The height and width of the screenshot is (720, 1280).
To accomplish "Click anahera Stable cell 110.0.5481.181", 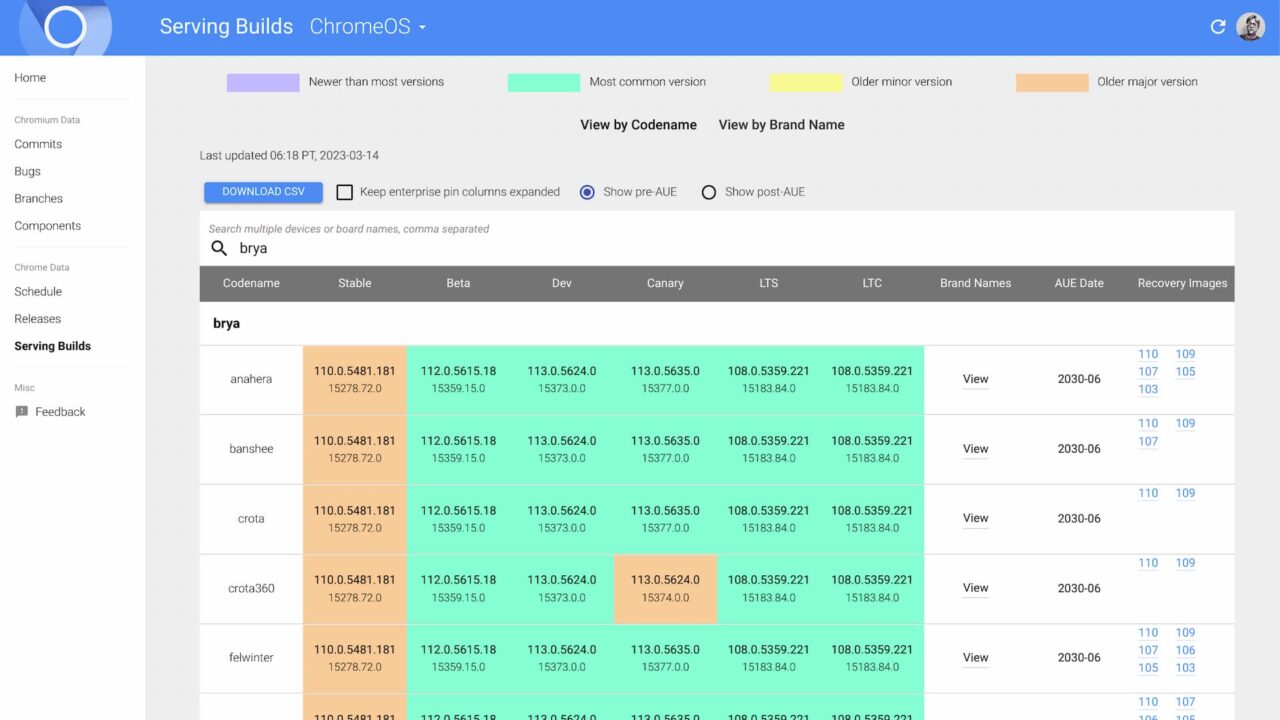I will [x=355, y=380].
